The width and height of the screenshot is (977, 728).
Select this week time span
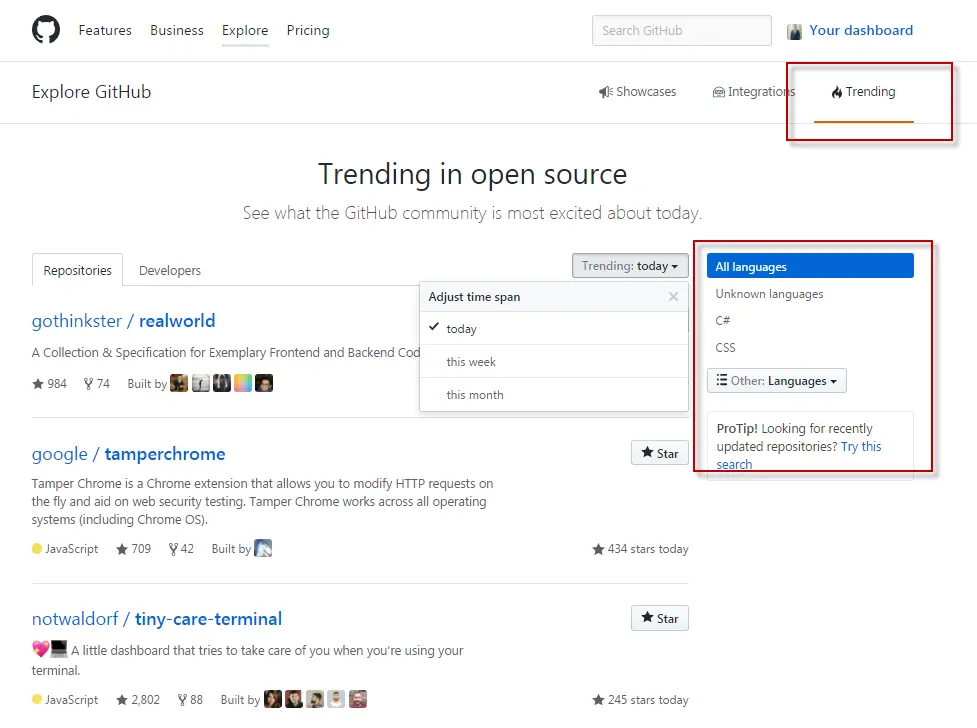(554, 362)
